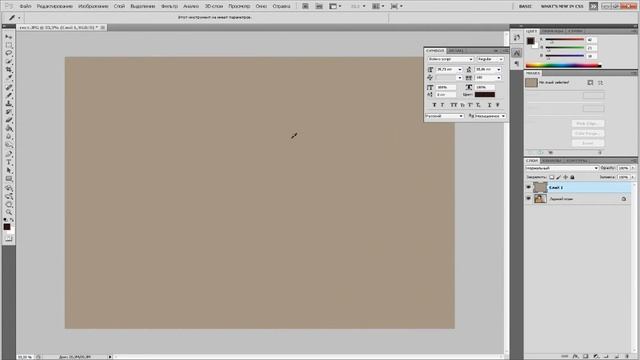Launch Bridge from the application bar

[305, 6]
